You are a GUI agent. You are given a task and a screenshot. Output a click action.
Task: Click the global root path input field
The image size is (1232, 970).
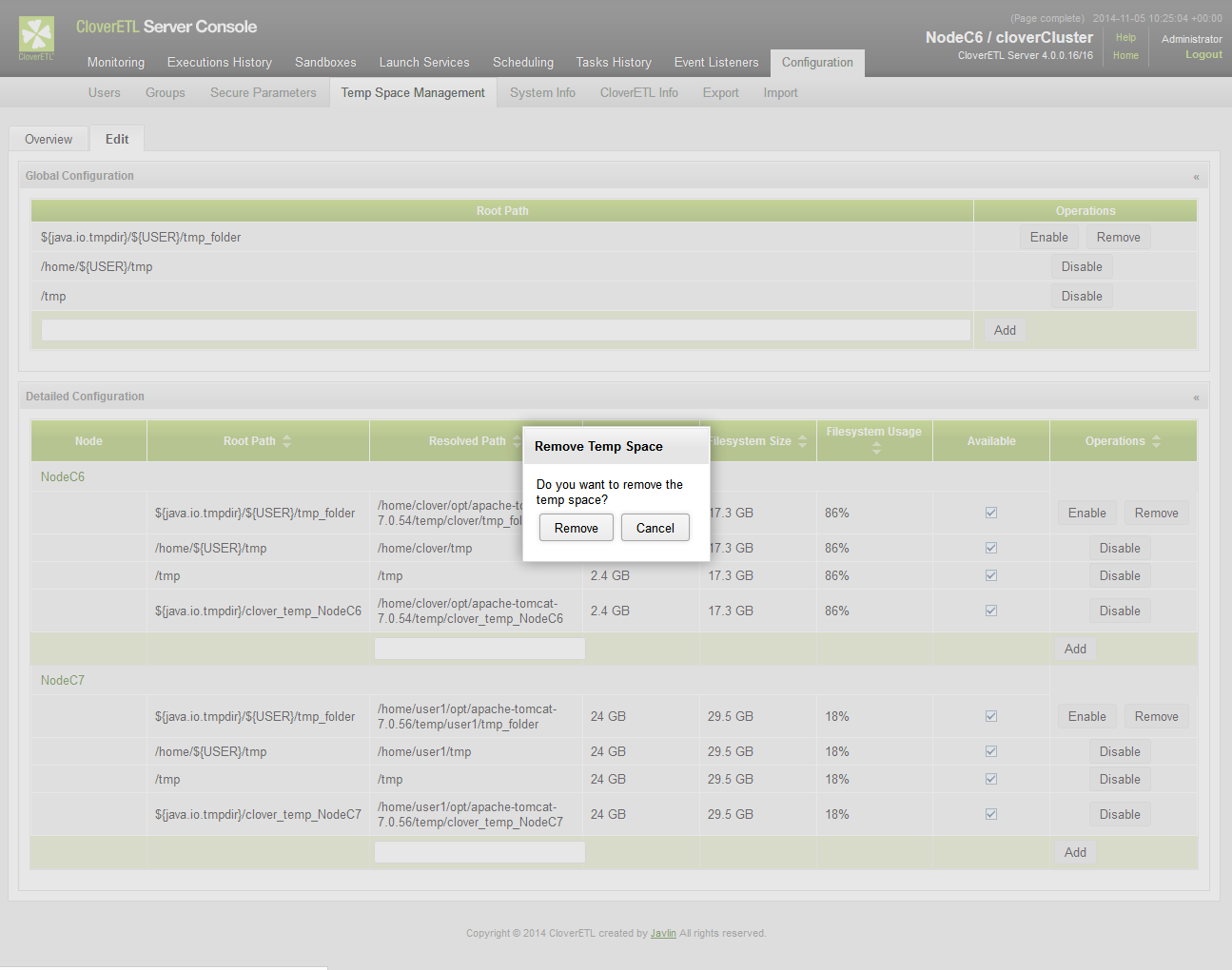[x=505, y=330]
